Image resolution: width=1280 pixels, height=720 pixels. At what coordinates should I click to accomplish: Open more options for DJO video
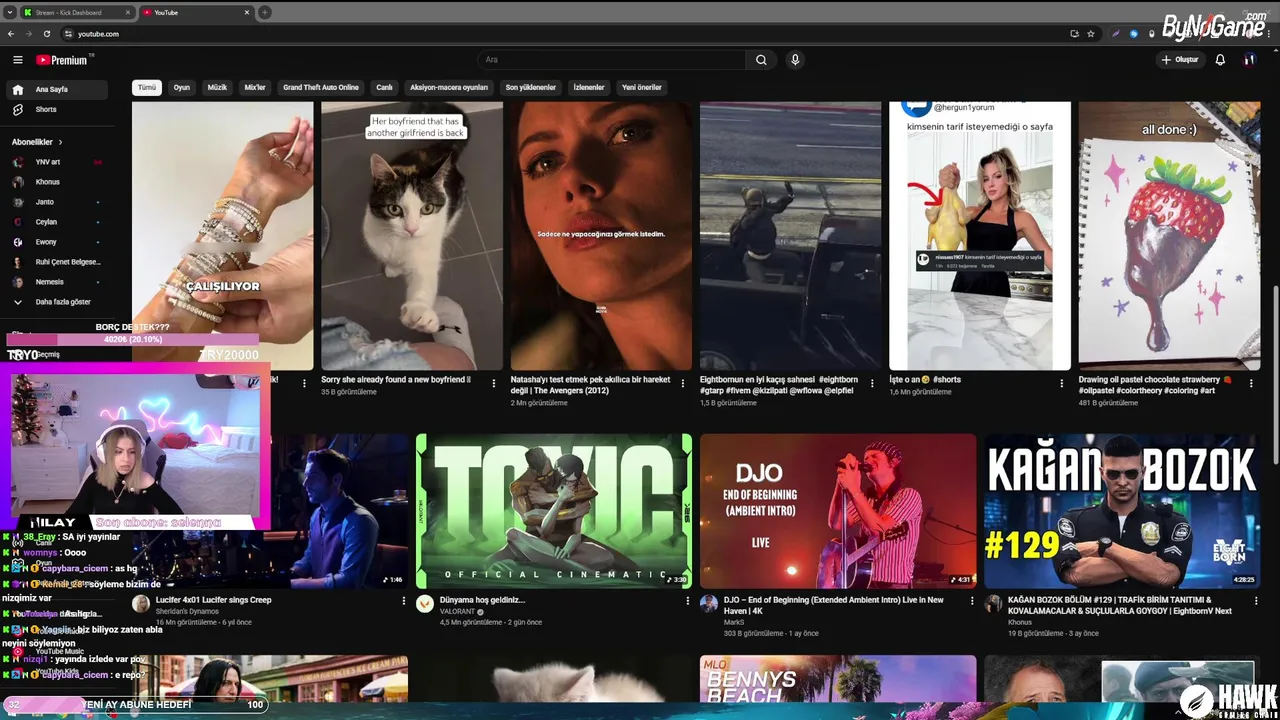[972, 601]
